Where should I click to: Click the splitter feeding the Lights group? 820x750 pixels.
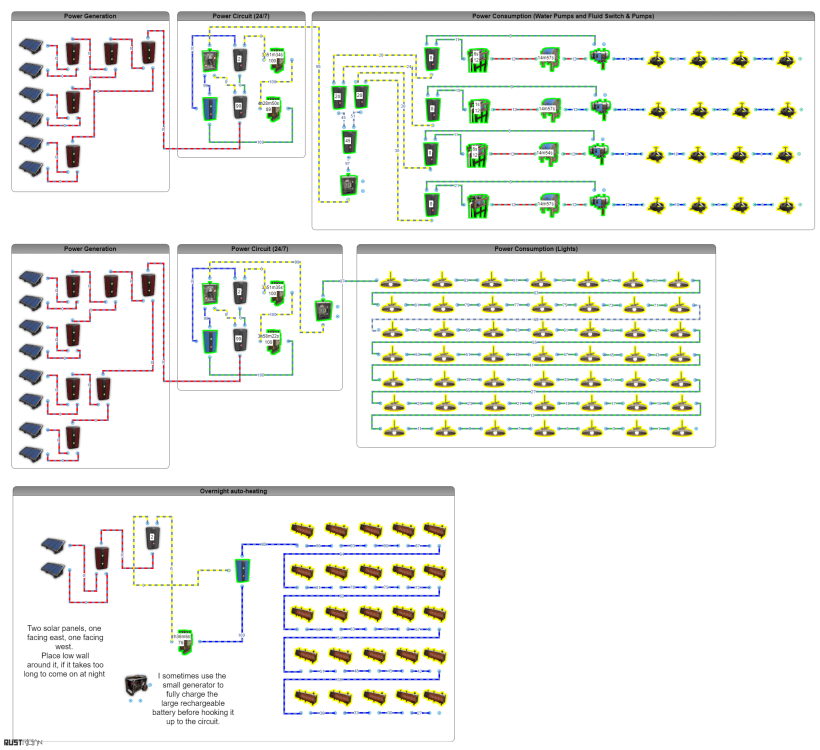tap(323, 310)
